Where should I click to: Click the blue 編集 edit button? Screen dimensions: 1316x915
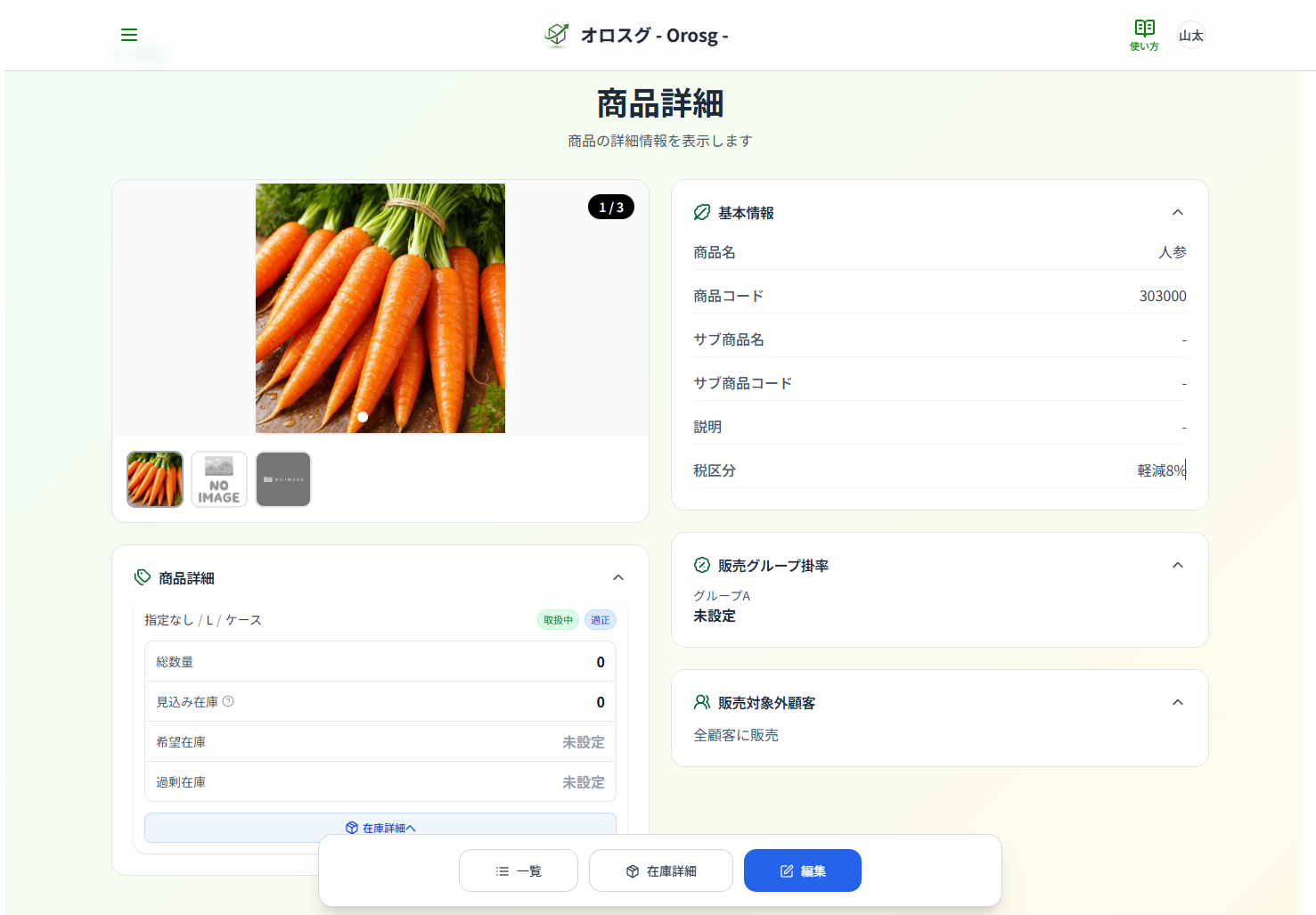click(x=802, y=870)
